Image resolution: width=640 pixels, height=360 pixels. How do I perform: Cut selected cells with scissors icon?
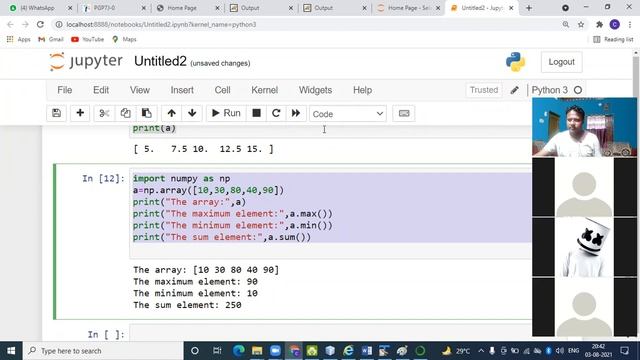point(104,113)
